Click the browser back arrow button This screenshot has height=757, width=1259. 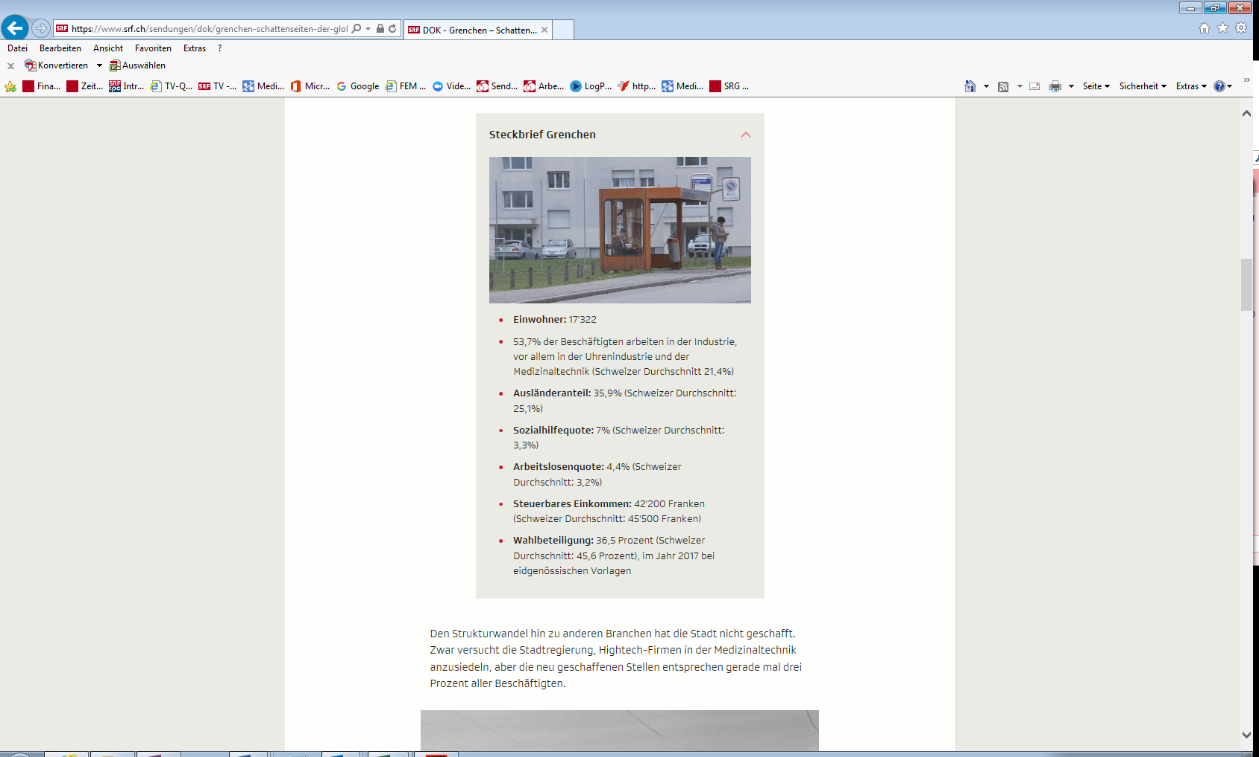15,28
